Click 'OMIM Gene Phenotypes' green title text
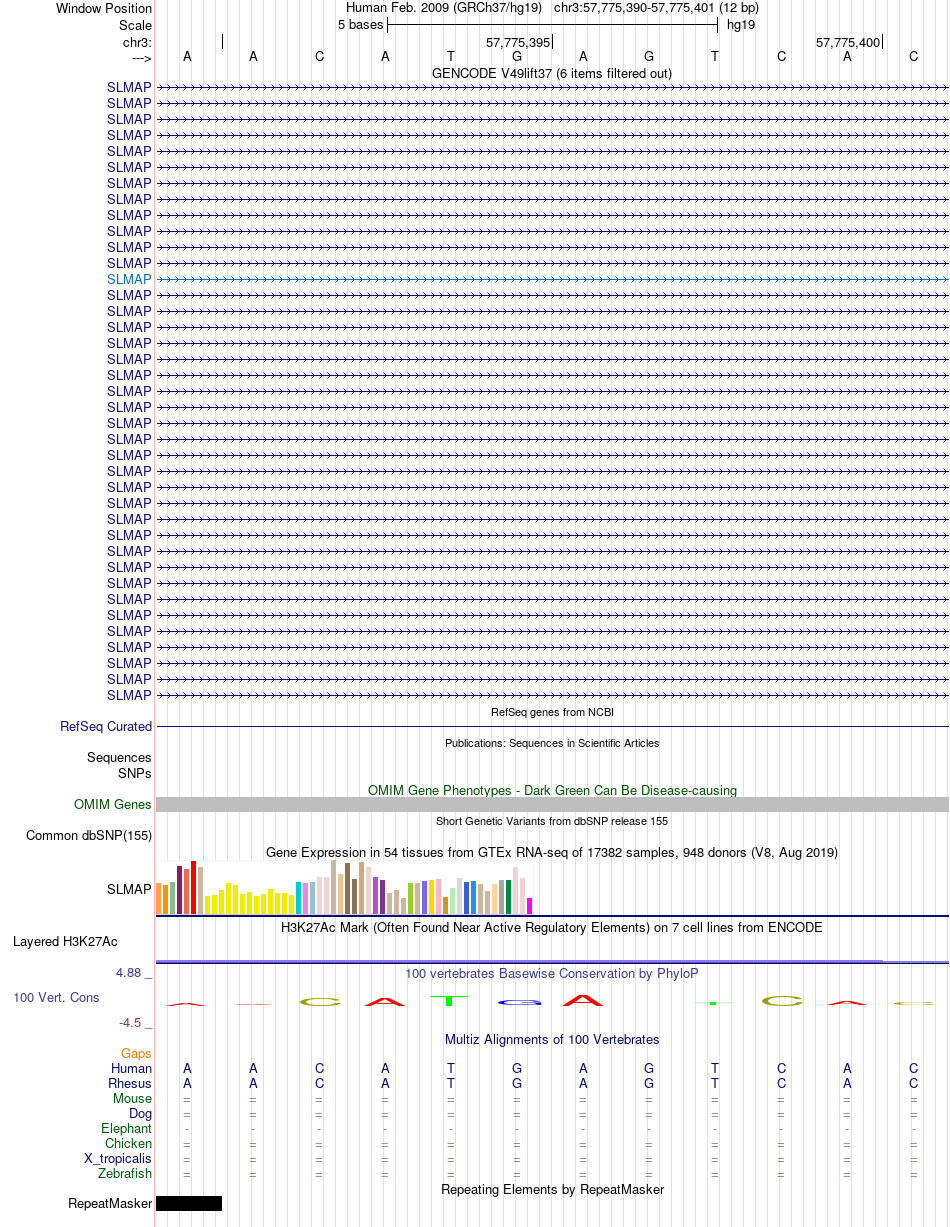The height and width of the screenshot is (1227, 950). pyautogui.click(x=552, y=790)
